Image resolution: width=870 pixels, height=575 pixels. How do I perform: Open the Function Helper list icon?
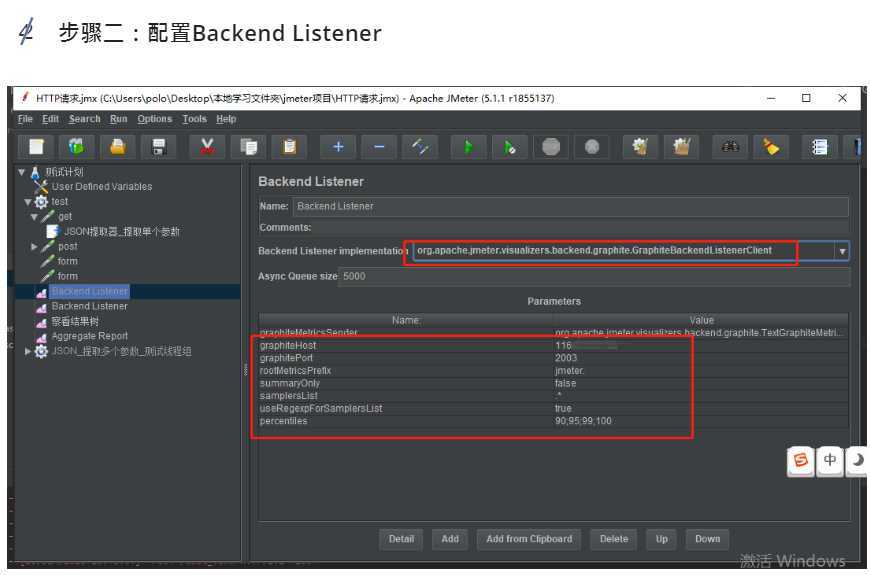pyautogui.click(x=820, y=147)
